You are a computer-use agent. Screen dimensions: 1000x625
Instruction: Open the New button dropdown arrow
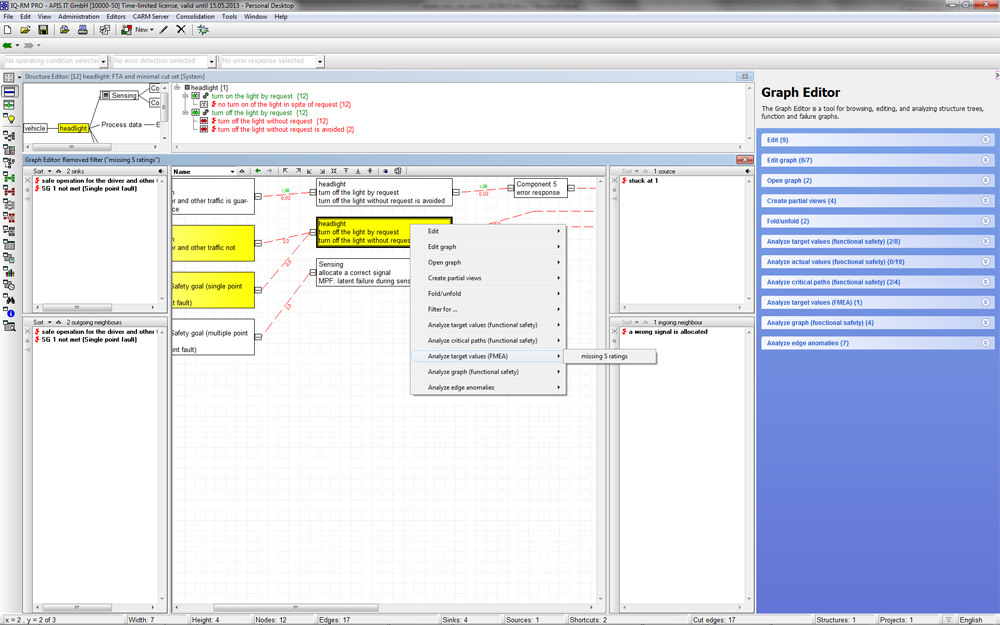point(152,30)
